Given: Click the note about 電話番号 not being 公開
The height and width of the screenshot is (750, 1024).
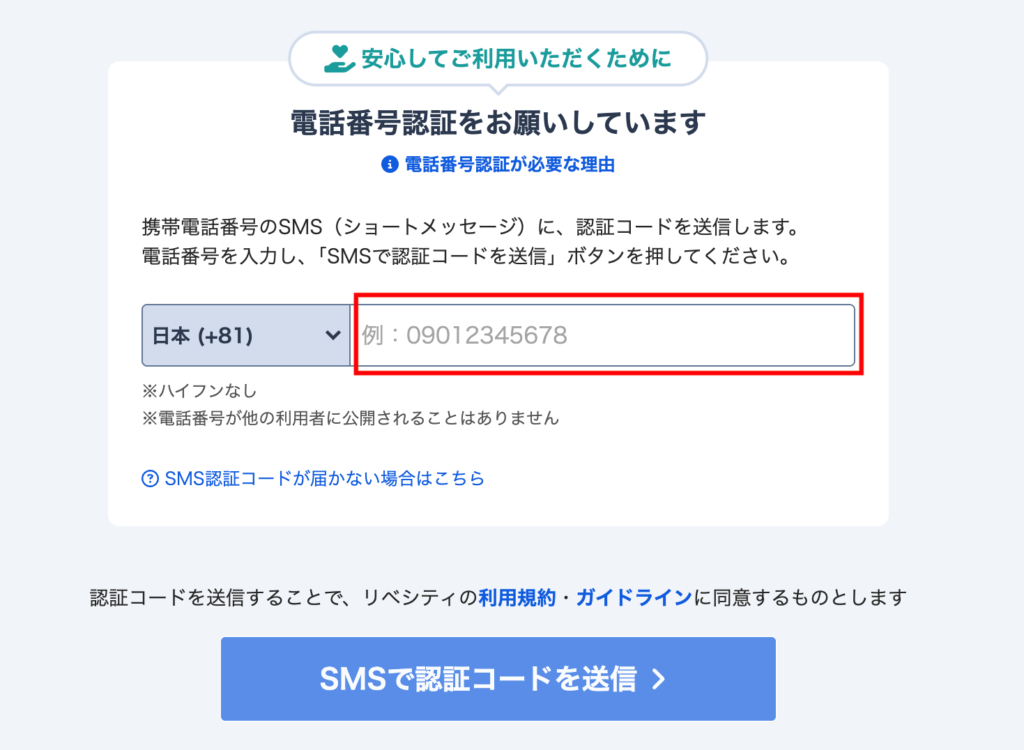Looking at the screenshot, I should coord(350,418).
